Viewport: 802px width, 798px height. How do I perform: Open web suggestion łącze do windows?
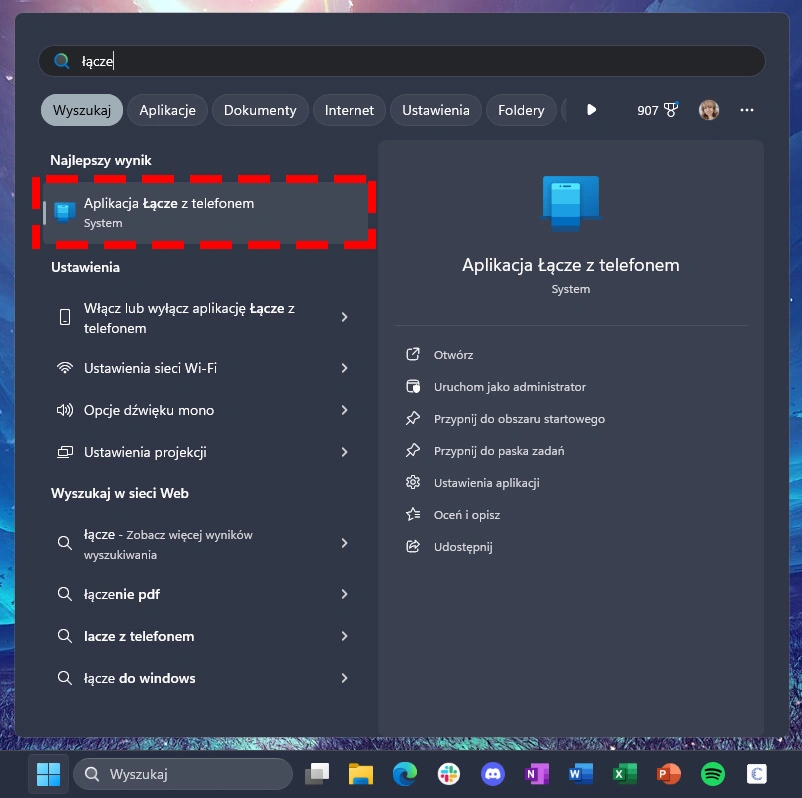click(x=205, y=678)
